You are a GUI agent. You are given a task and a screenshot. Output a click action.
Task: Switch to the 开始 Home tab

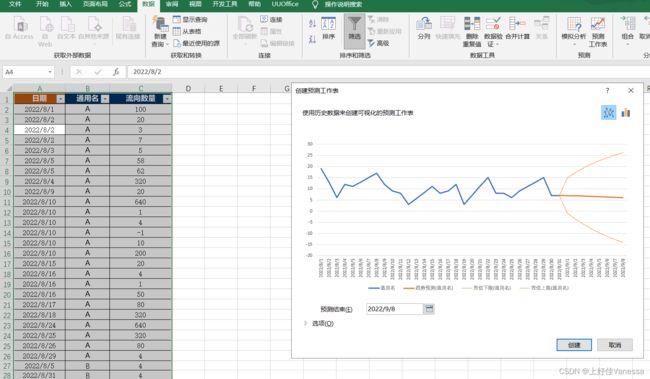42,4
